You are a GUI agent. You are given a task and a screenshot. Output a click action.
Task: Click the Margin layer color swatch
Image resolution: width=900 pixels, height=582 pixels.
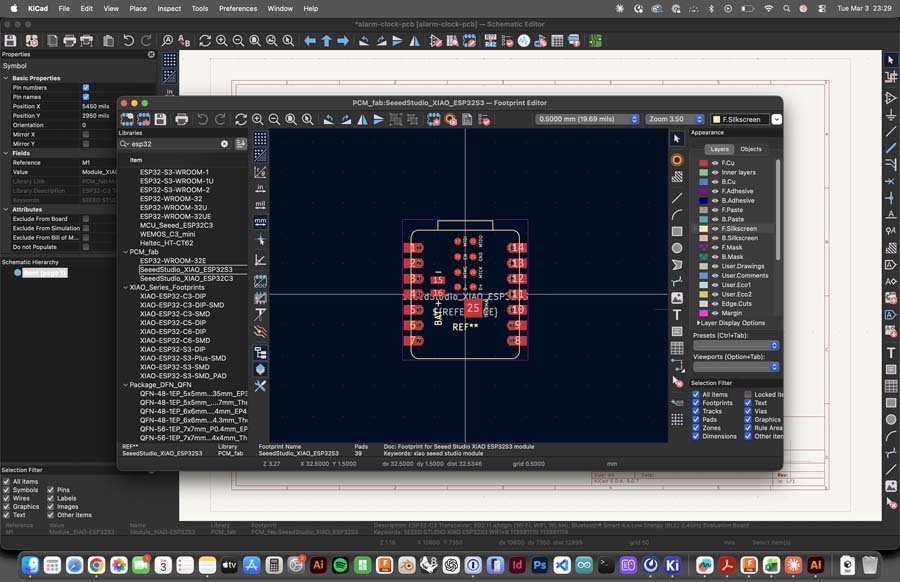tap(703, 313)
